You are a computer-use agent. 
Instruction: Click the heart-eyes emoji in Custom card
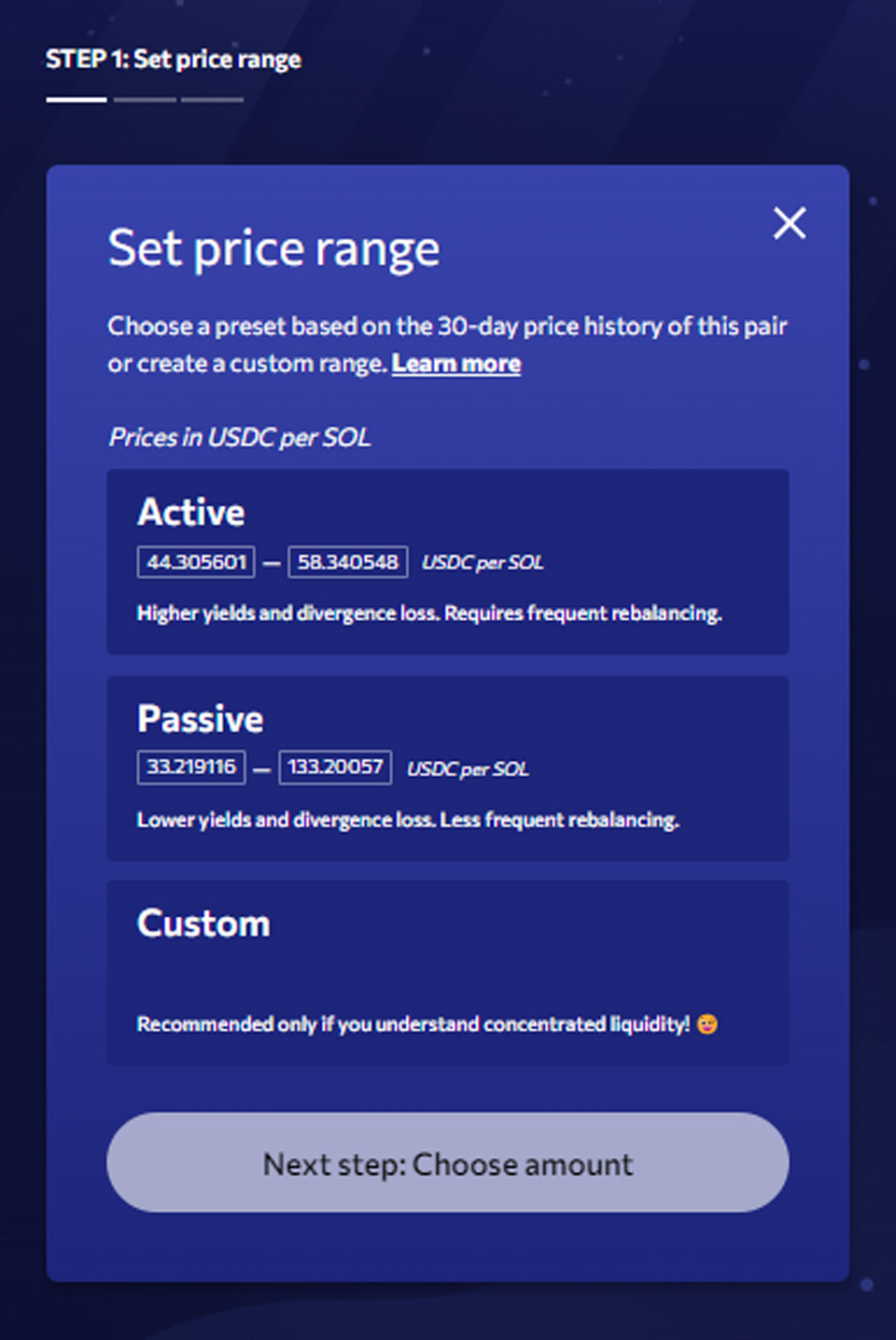[x=707, y=1024]
